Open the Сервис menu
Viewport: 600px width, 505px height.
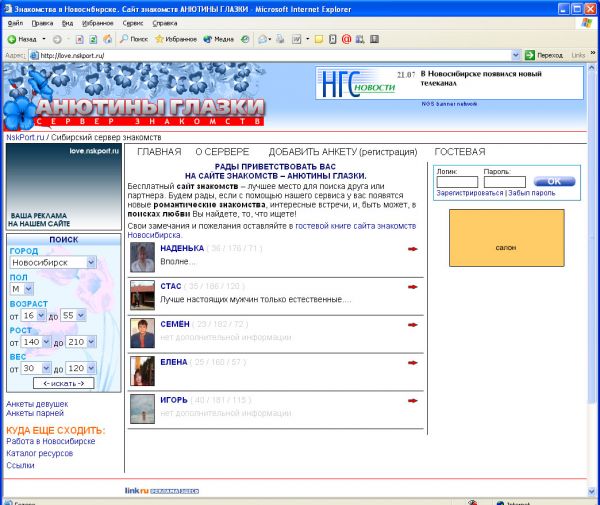click(133, 23)
